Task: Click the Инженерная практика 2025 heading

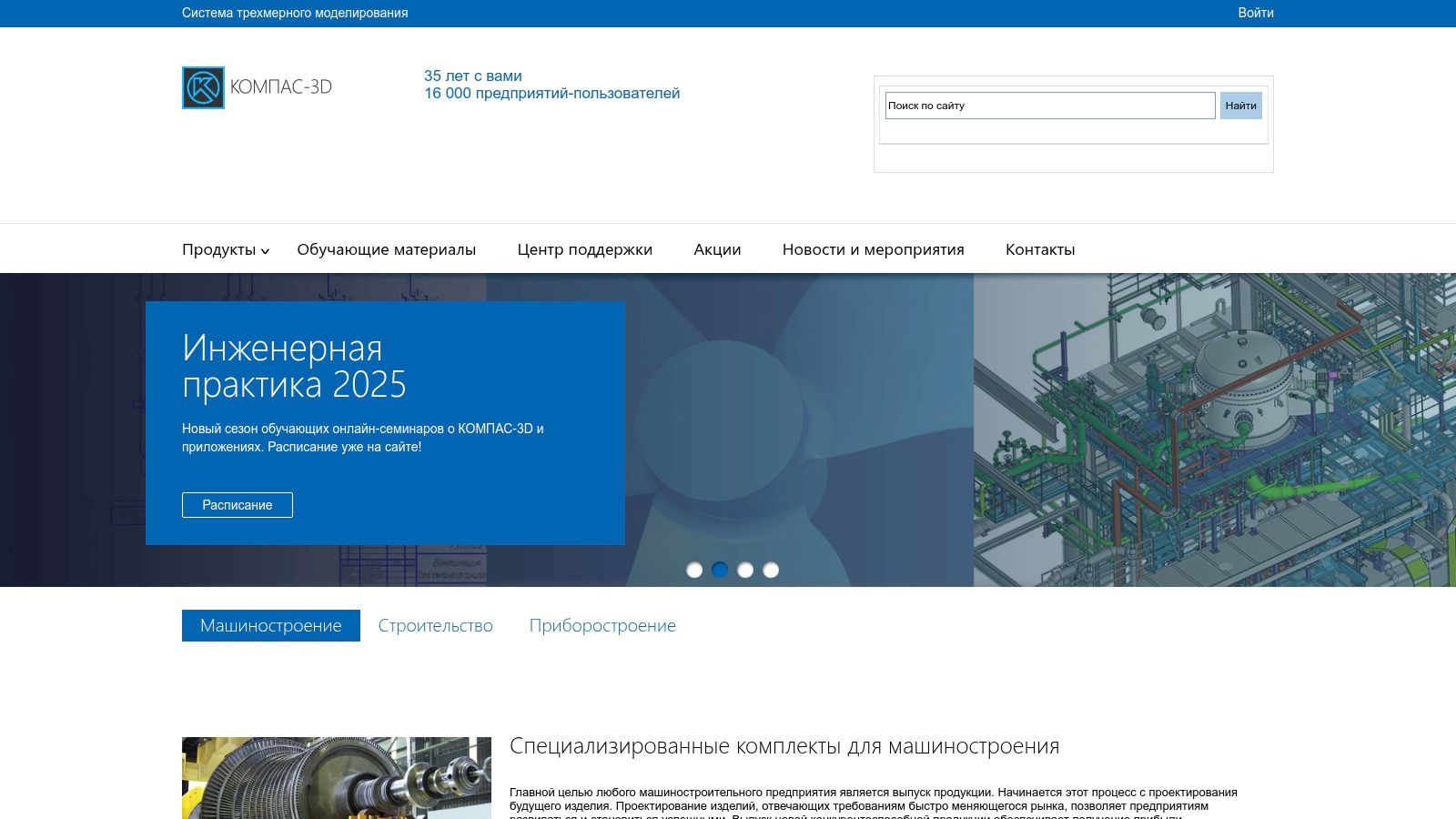Action: coord(294,367)
